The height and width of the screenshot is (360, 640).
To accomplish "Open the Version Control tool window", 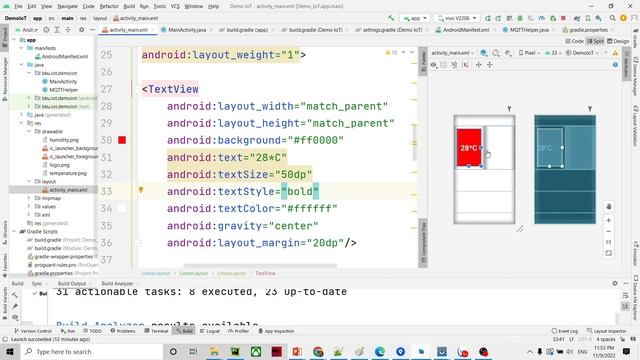I will [33, 331].
